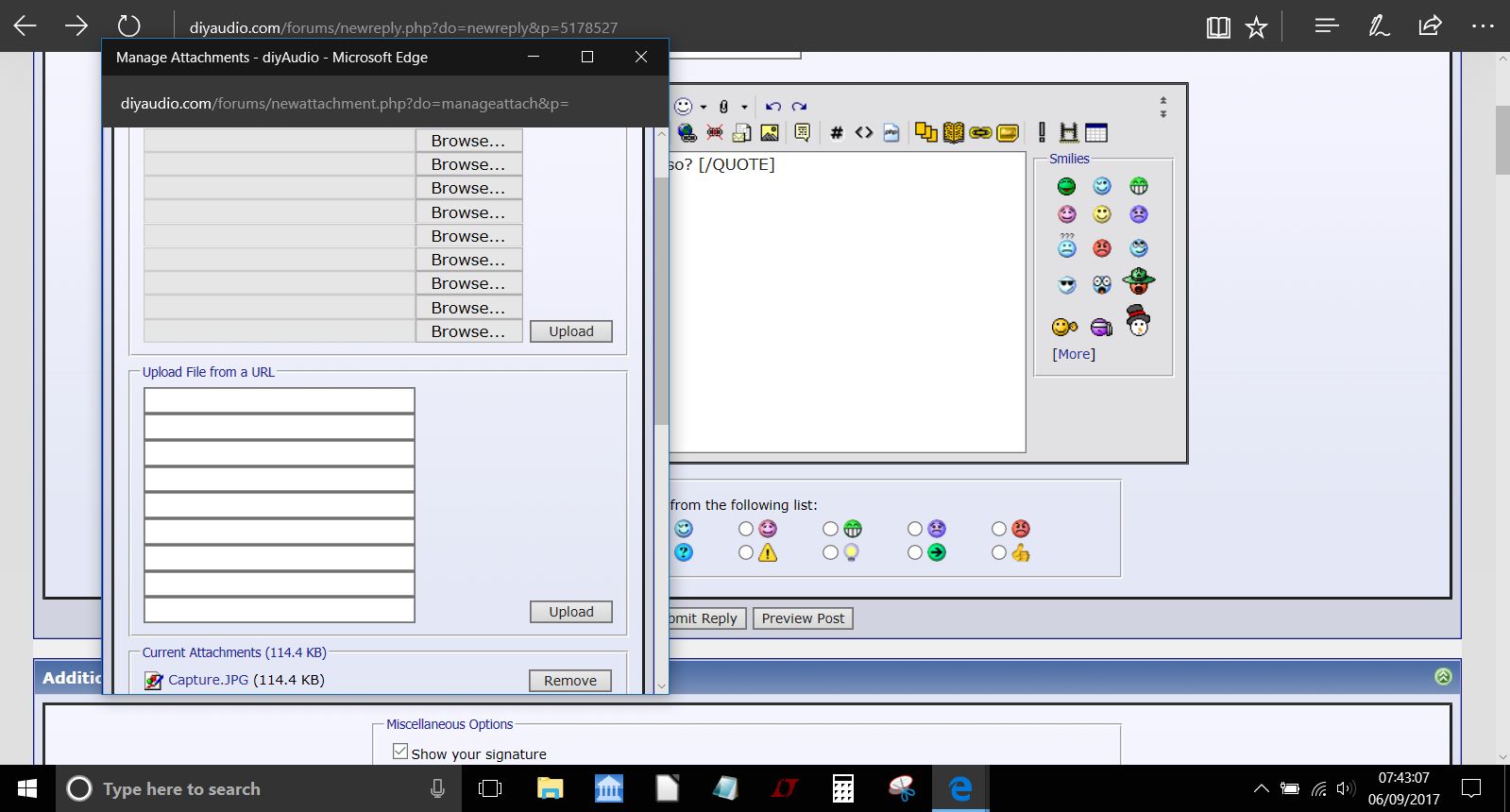Screen dimensions: 1510x812
Task: Wrap selection in QUOTE tags using speech bubble icon
Action: pos(802,132)
